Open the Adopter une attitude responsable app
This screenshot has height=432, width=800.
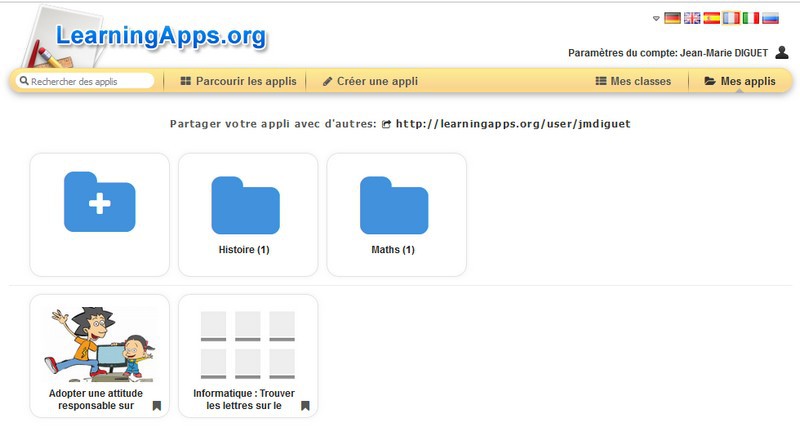(x=100, y=355)
